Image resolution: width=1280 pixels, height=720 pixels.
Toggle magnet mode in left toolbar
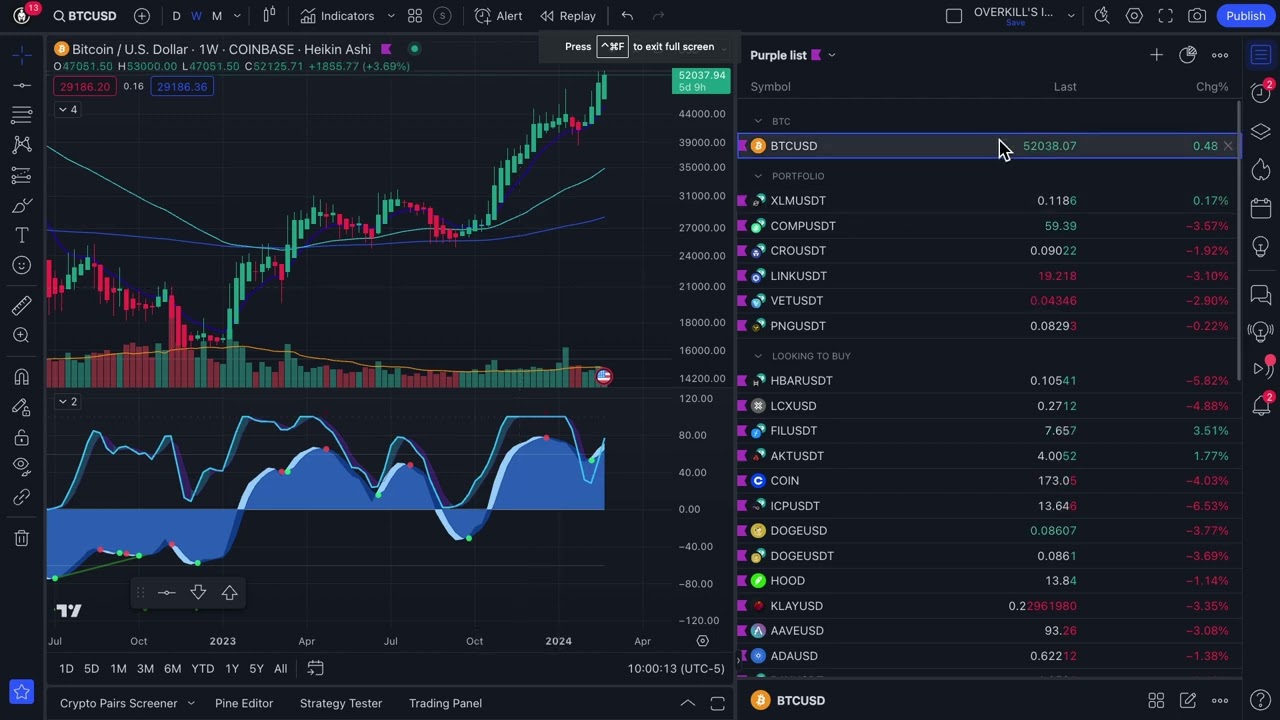click(22, 377)
